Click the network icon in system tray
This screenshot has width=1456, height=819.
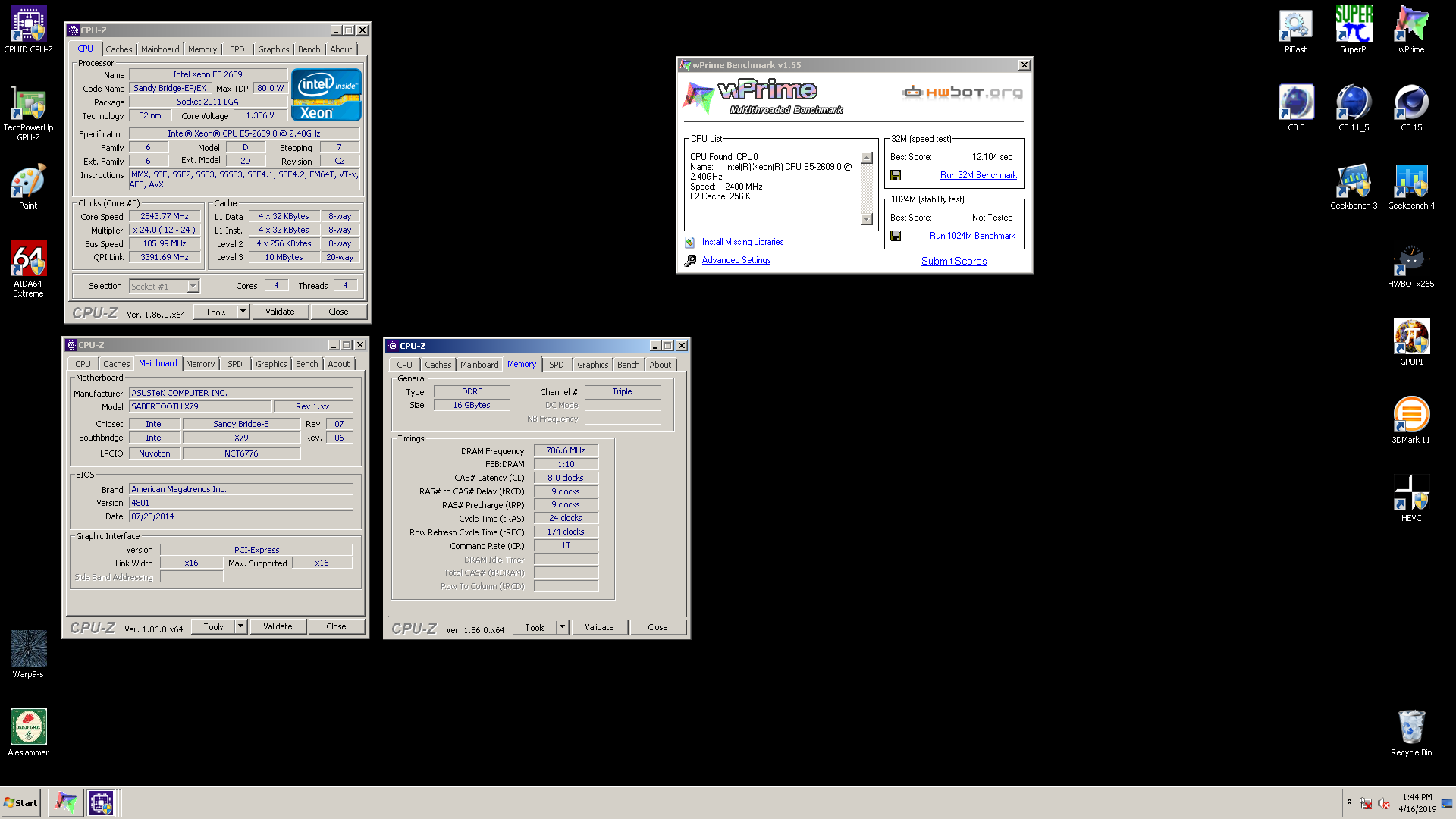click(x=1366, y=803)
